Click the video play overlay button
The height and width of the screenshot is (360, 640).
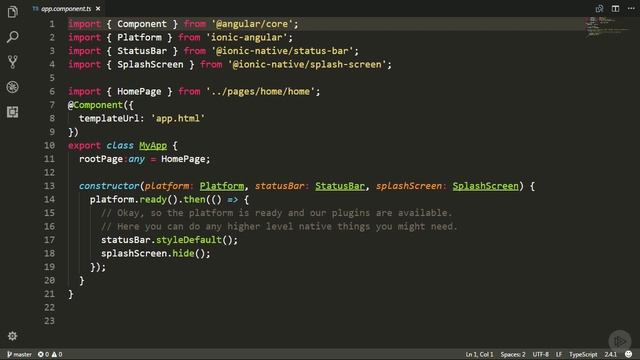point(620,341)
